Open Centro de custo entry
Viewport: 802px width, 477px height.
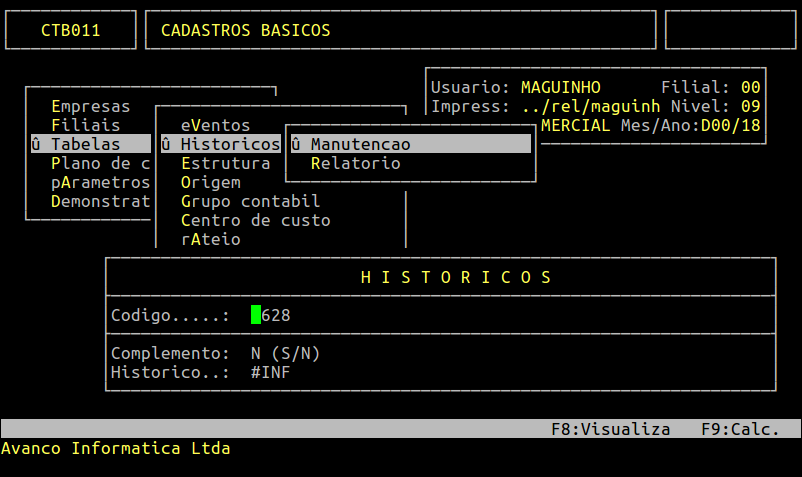[255, 220]
